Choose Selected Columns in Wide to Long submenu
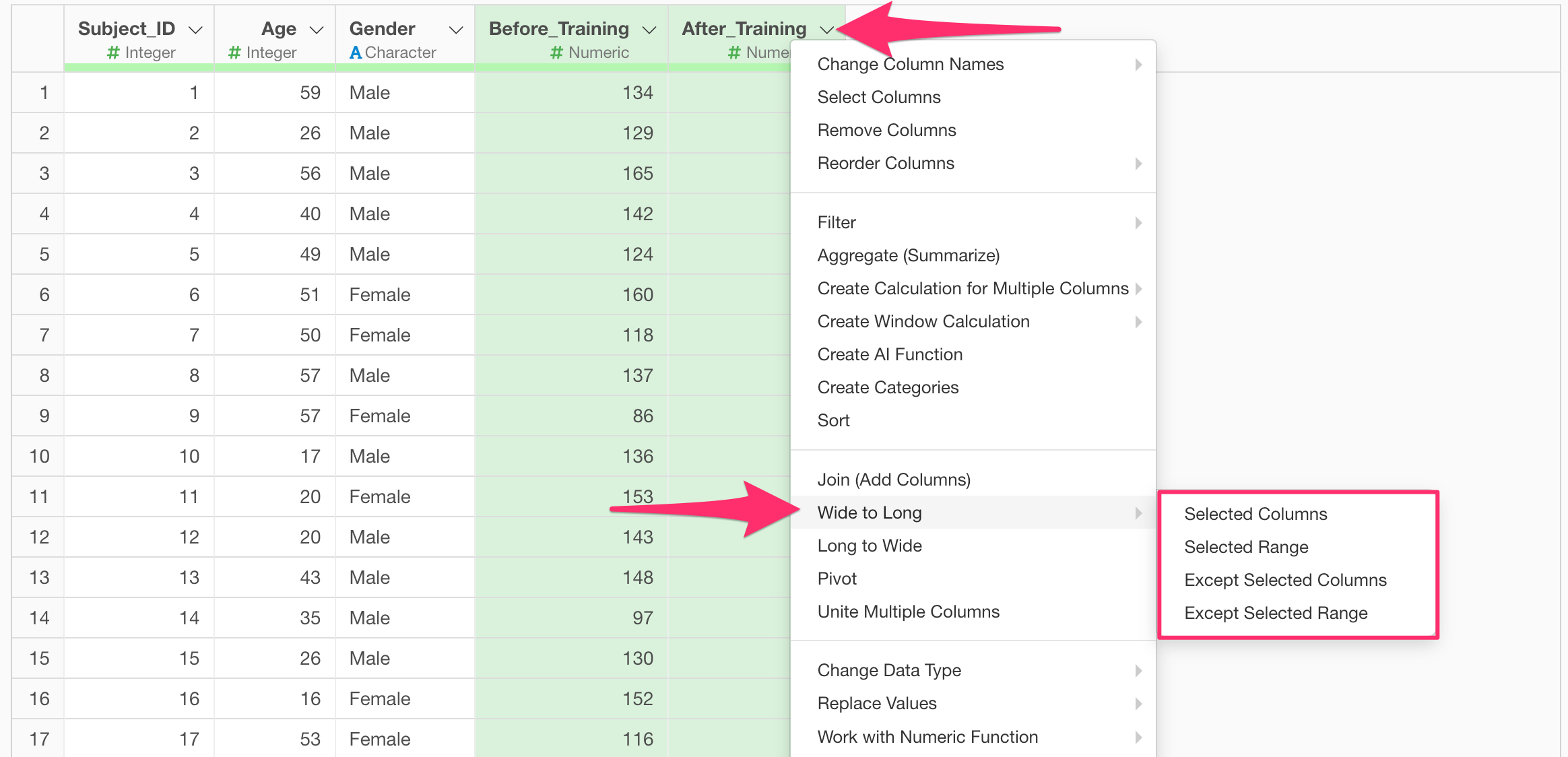The width and height of the screenshot is (1568, 757). point(1255,514)
